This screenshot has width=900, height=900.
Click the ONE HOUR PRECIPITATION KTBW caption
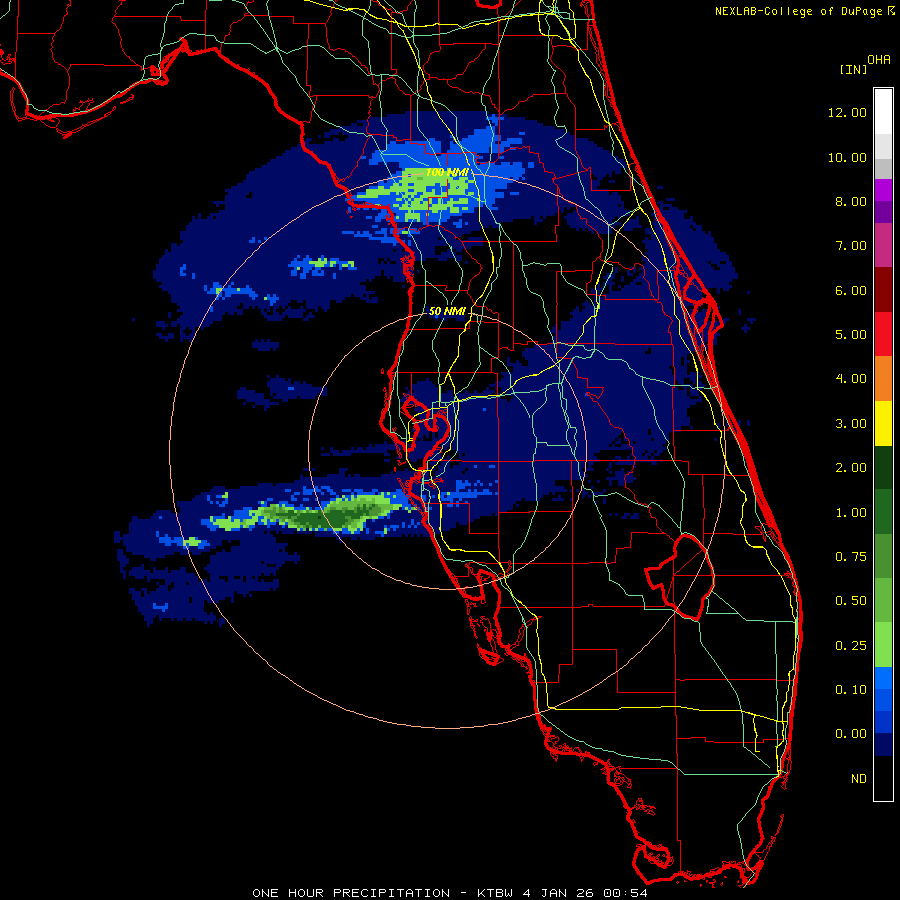[x=450, y=893]
